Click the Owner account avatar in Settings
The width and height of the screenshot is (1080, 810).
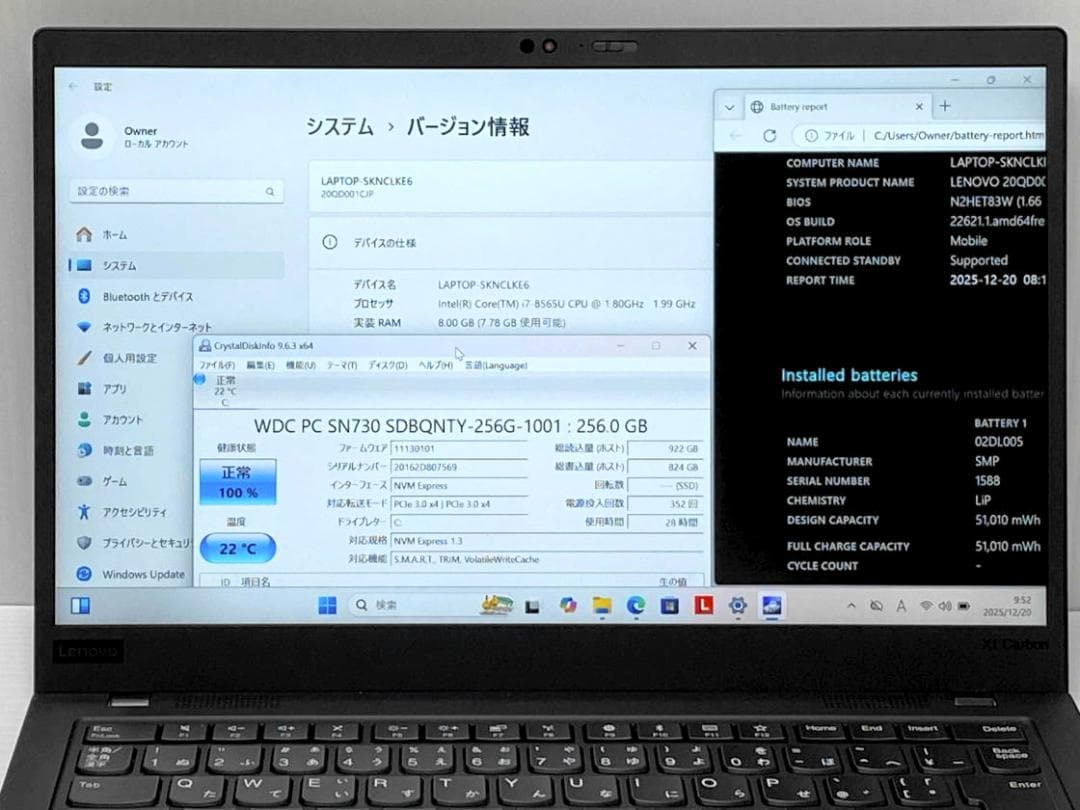[x=91, y=137]
